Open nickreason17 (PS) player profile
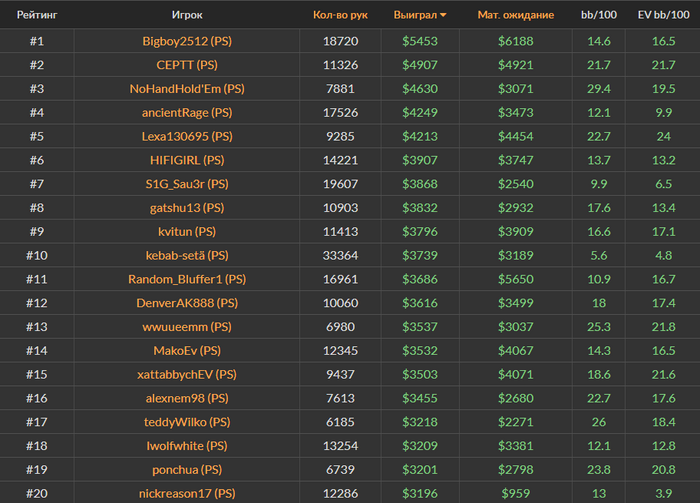The width and height of the screenshot is (700, 503). 187,493
